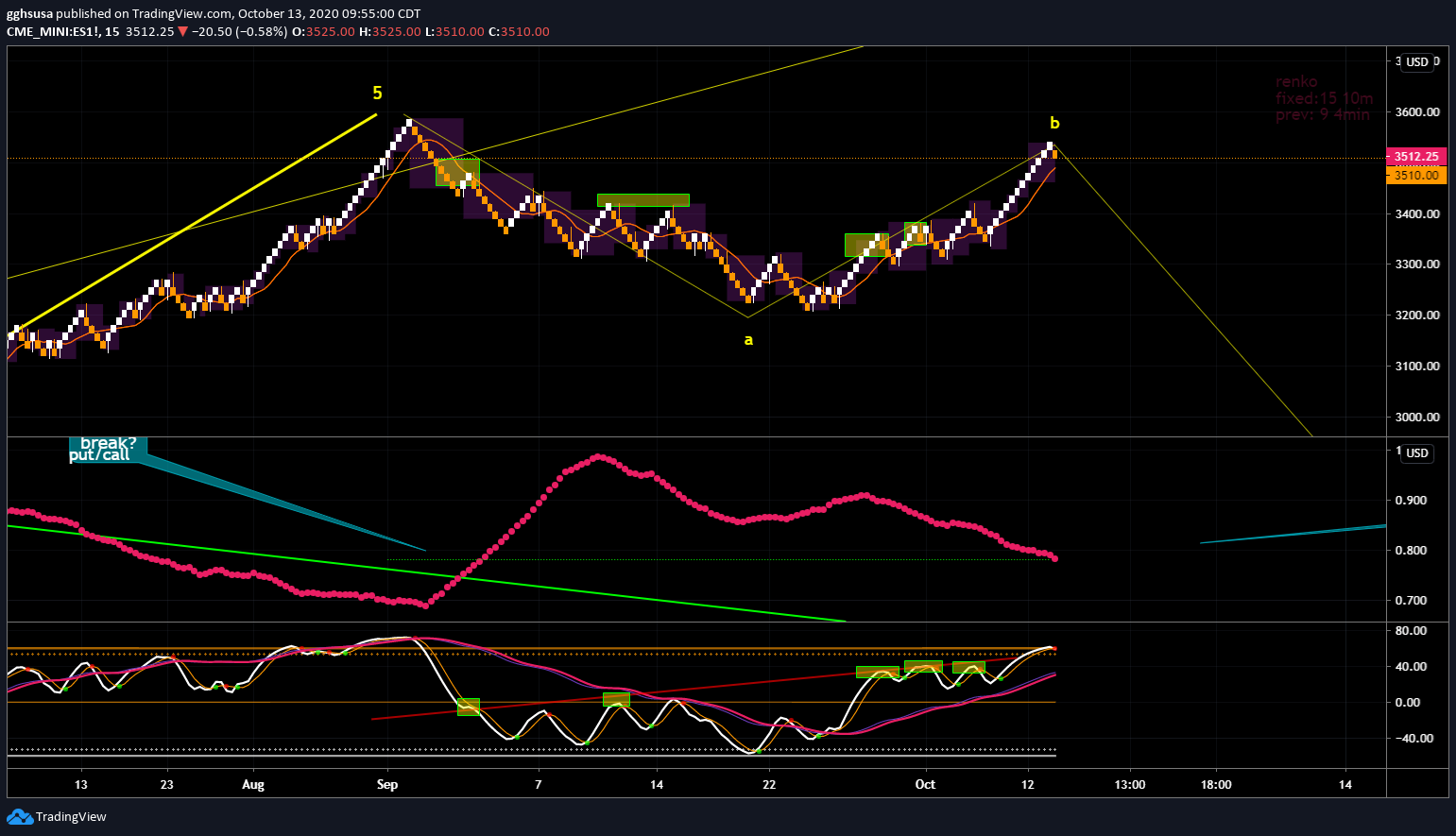
Task: Click the red down-arrow price change indicator
Action: (x=182, y=31)
